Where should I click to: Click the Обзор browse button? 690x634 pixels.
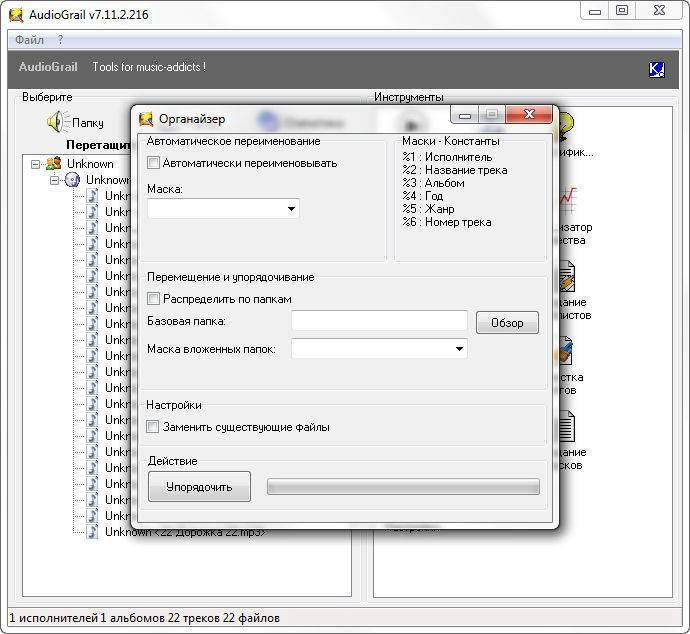[507, 323]
